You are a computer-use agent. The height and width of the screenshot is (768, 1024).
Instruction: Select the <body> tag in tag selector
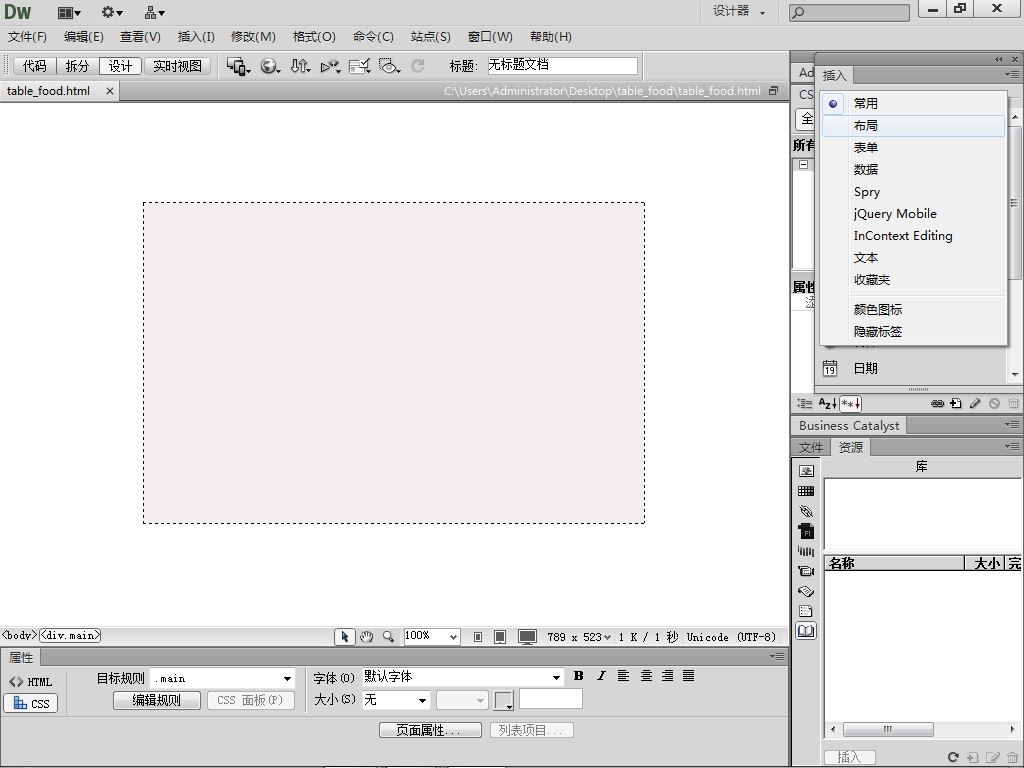19,635
